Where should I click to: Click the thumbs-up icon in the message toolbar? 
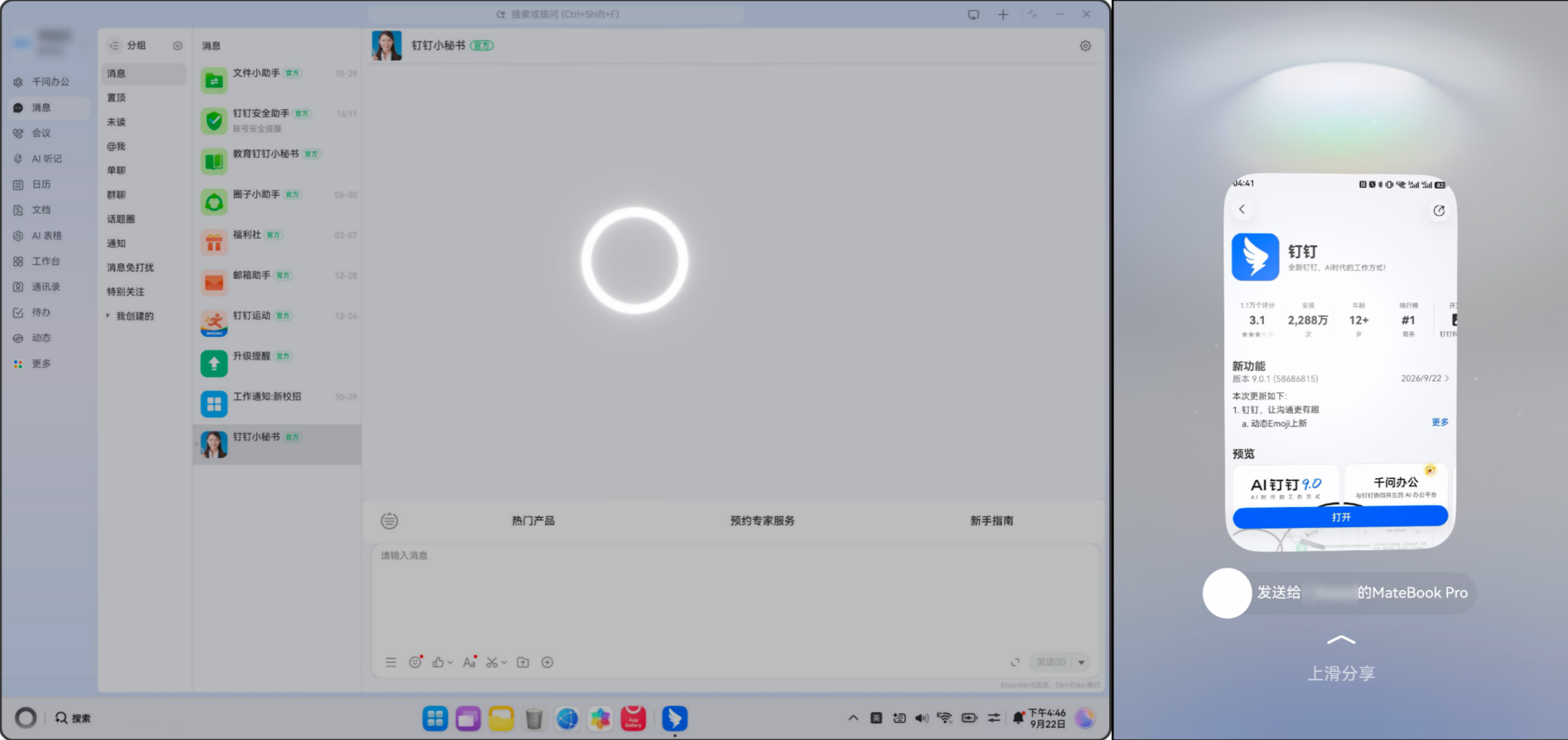click(x=438, y=662)
